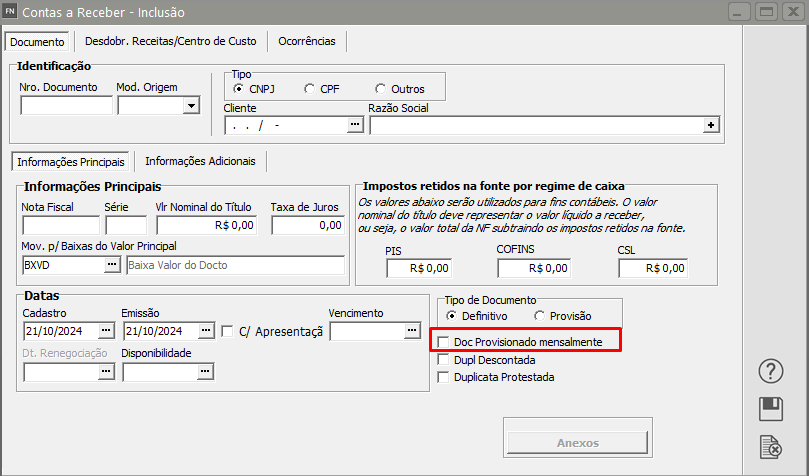Open the Mov. p/ Baixas lookup button
The image size is (809, 476).
tap(112, 265)
